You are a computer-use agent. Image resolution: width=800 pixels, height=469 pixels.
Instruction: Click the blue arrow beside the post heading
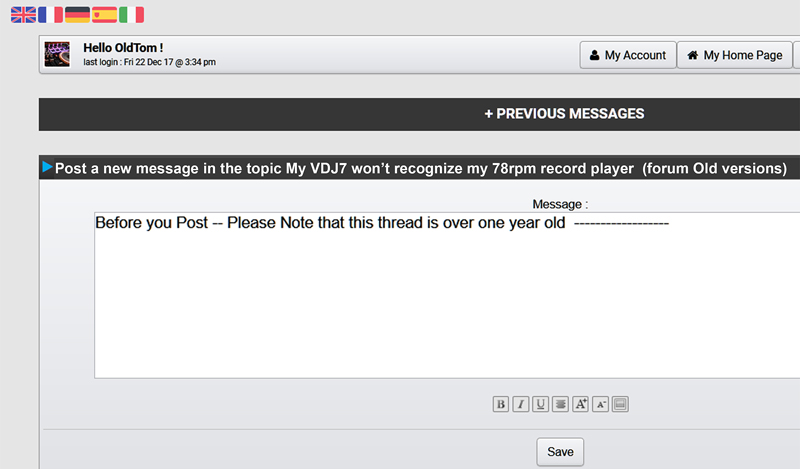(47, 167)
